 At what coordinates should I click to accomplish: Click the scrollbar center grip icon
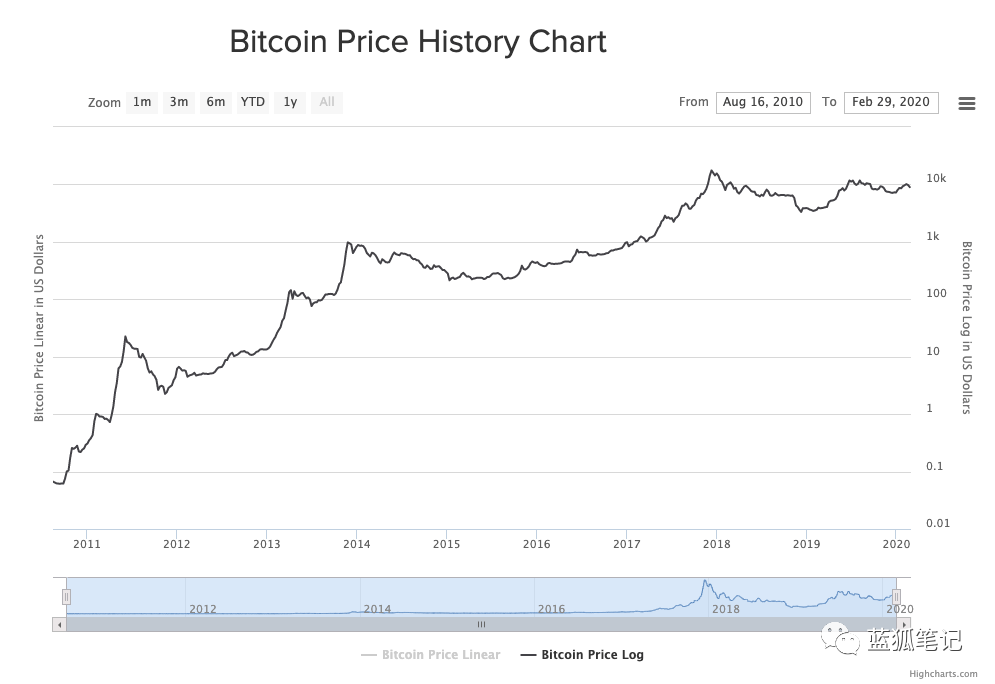click(482, 625)
